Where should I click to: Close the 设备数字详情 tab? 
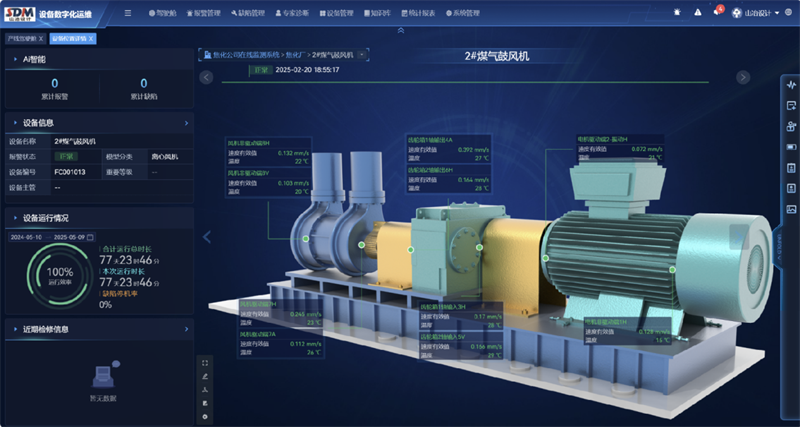(x=92, y=38)
